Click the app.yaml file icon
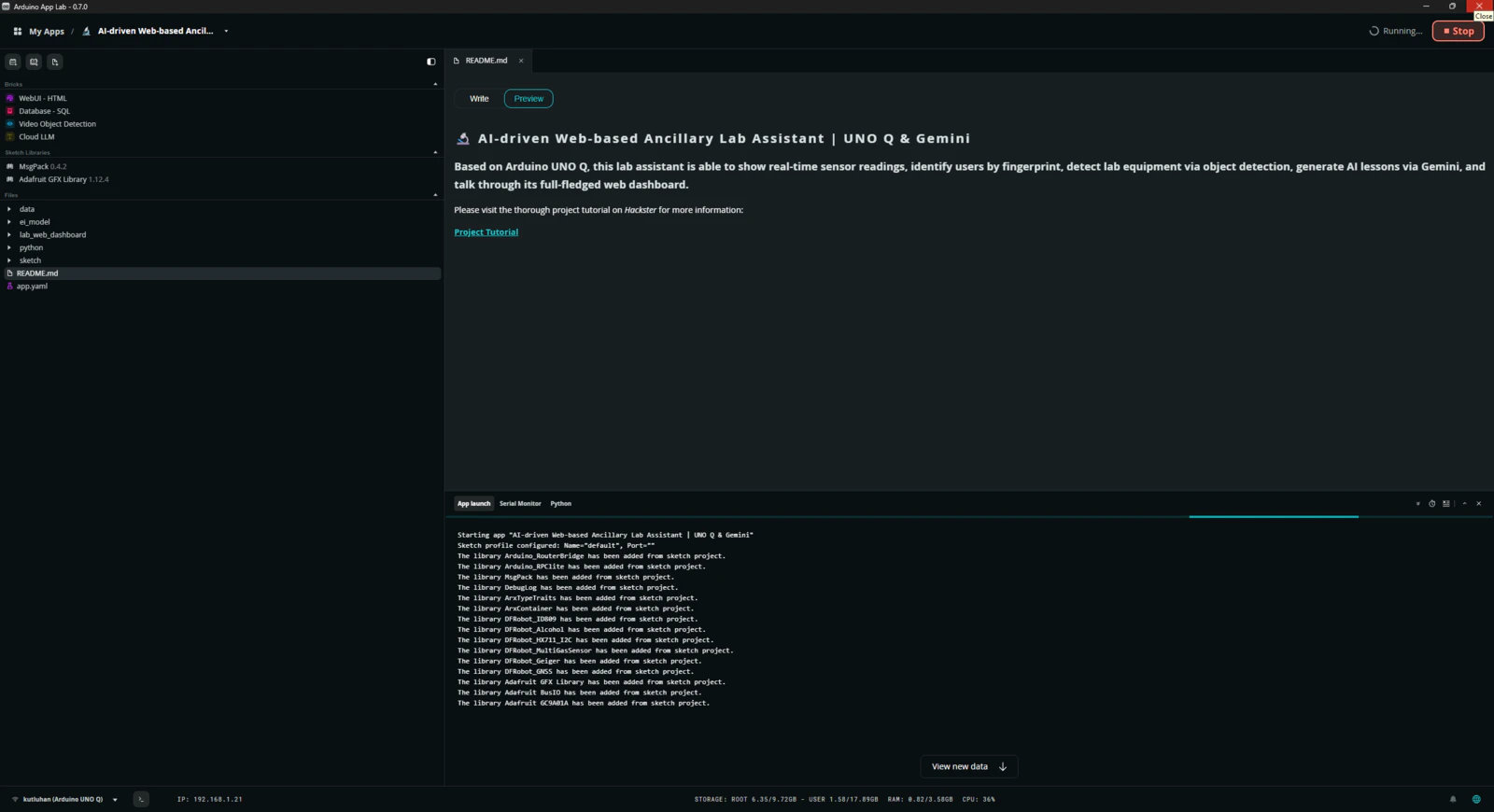Image resolution: width=1494 pixels, height=812 pixels. point(10,287)
